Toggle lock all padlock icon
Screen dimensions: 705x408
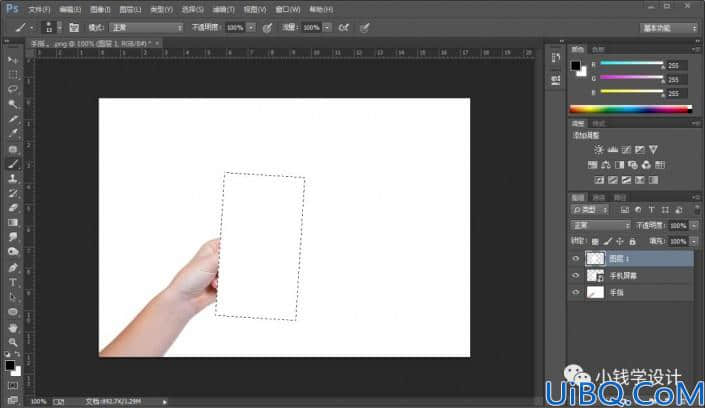point(632,242)
